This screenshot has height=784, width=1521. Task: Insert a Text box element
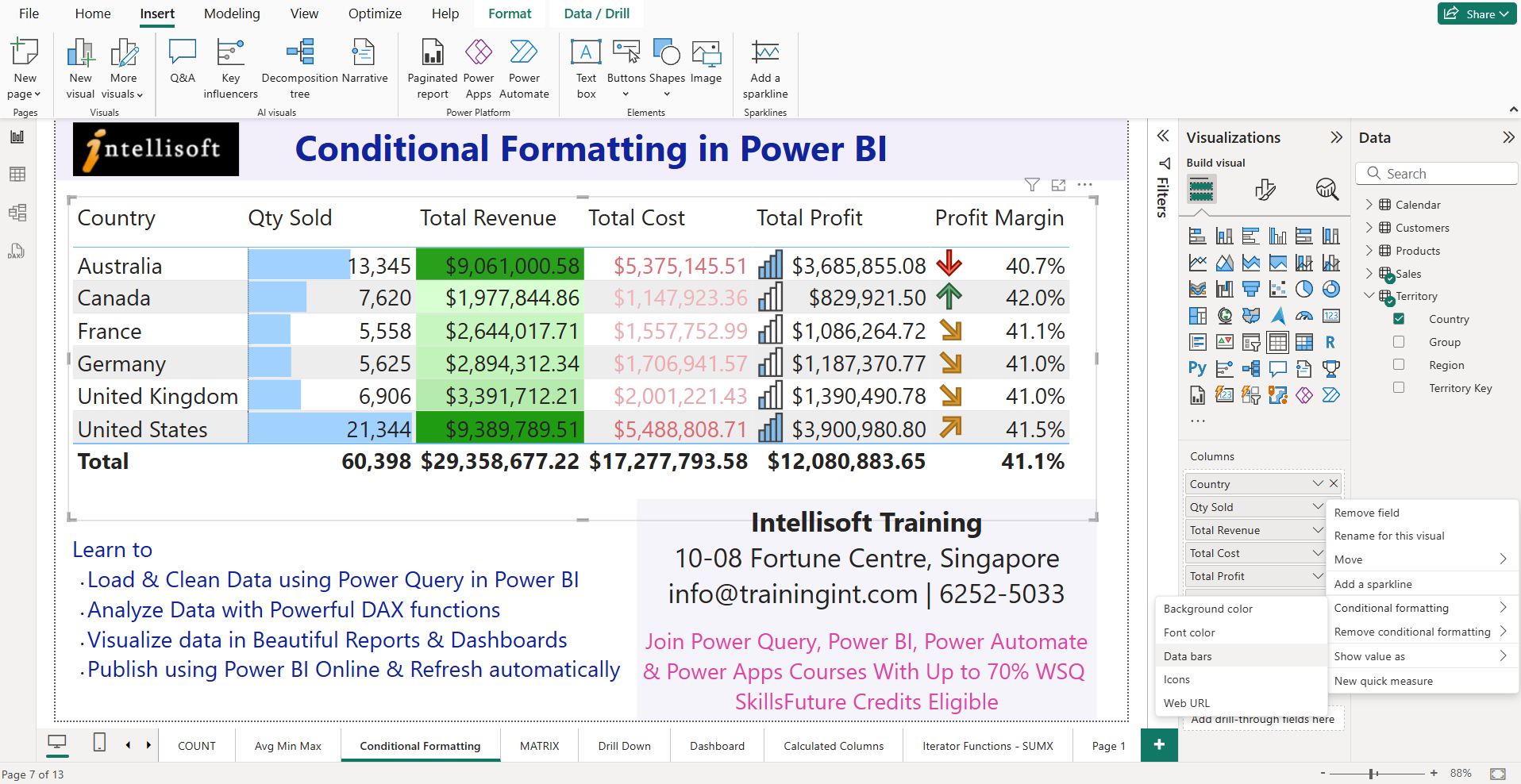(x=587, y=69)
